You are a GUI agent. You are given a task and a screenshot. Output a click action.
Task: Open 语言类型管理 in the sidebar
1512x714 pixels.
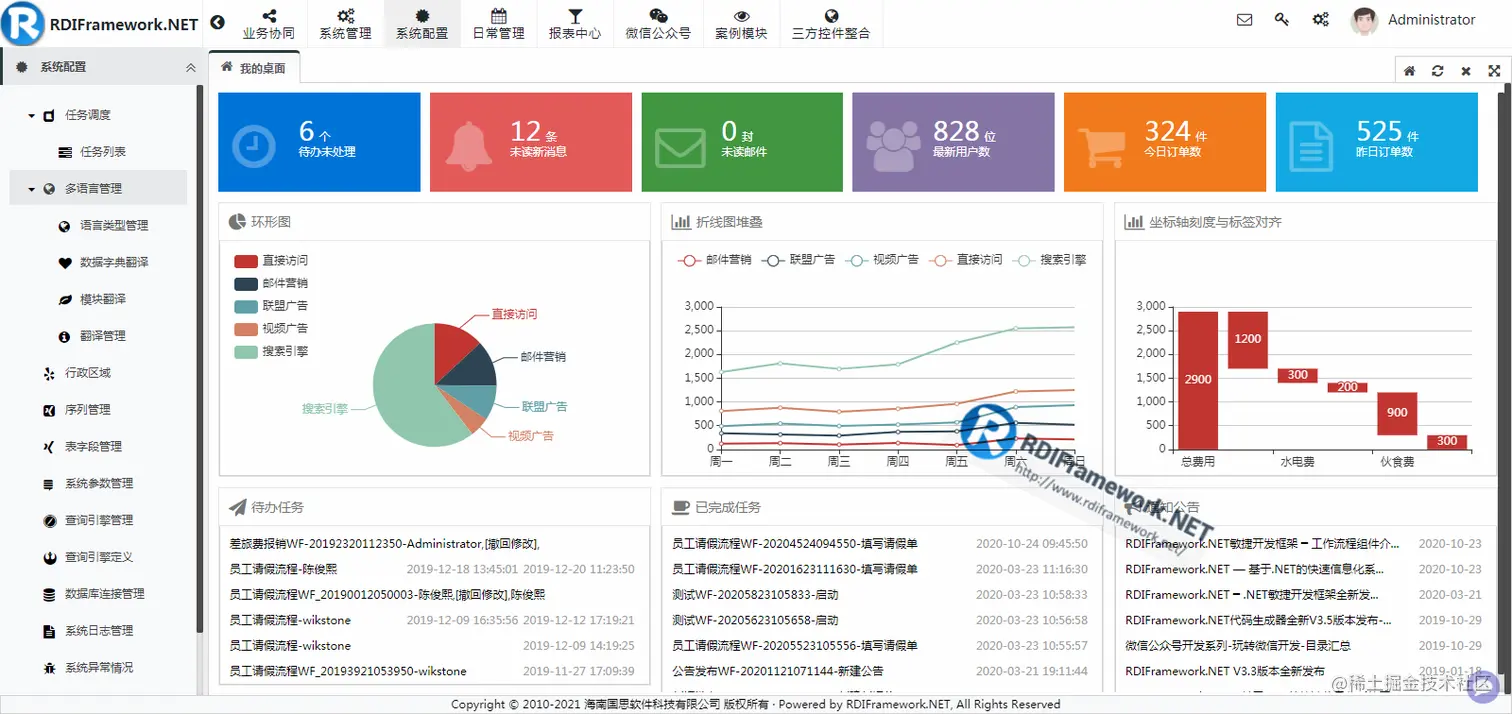114,226
